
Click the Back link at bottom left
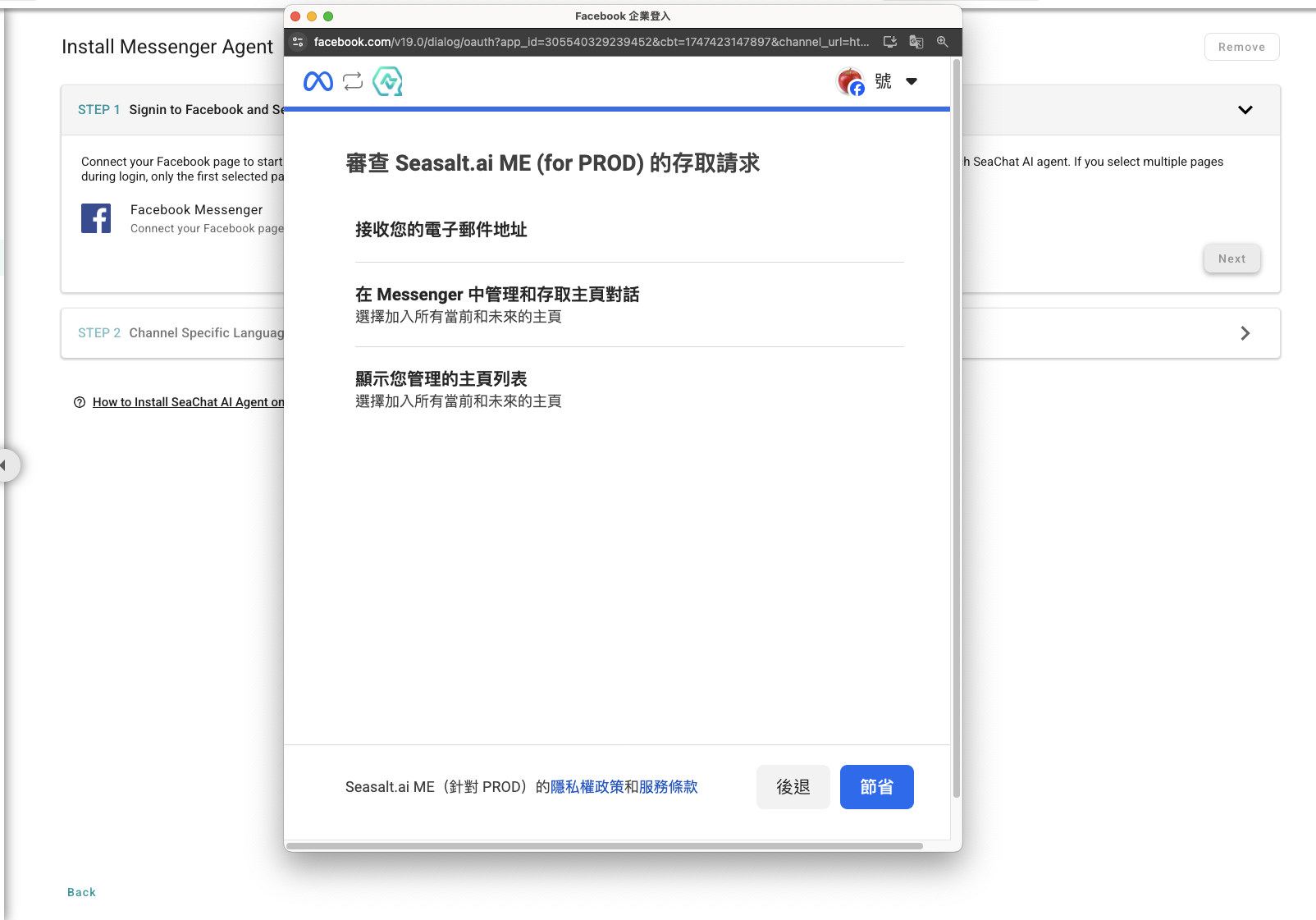point(81,892)
